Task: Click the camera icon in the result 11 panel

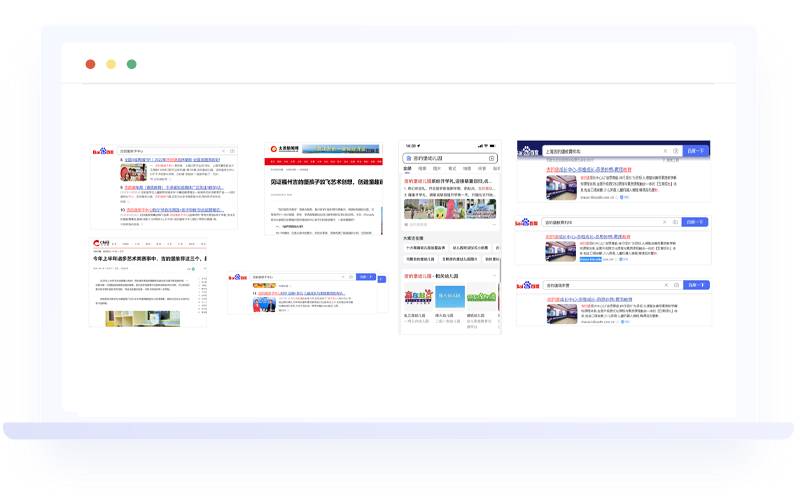Action: tap(351, 277)
